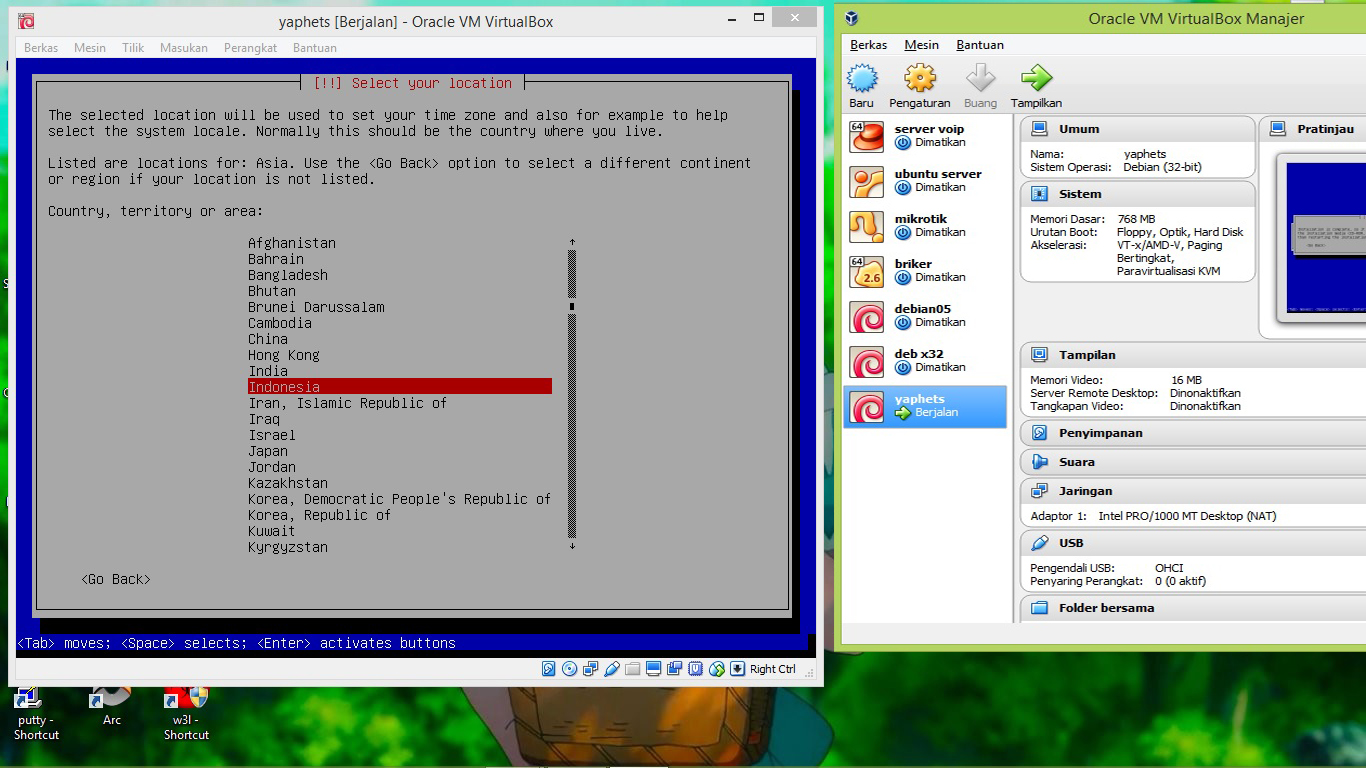Click the country list scrollbar down arrow
The image size is (1366, 768).
572,546
